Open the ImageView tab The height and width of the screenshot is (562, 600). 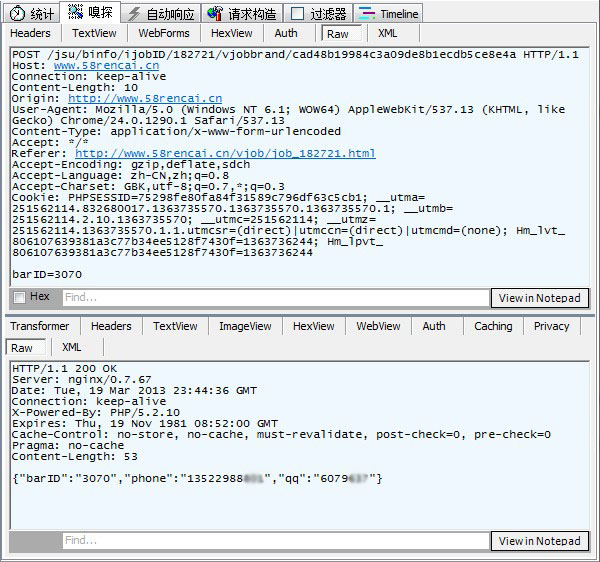[245, 326]
